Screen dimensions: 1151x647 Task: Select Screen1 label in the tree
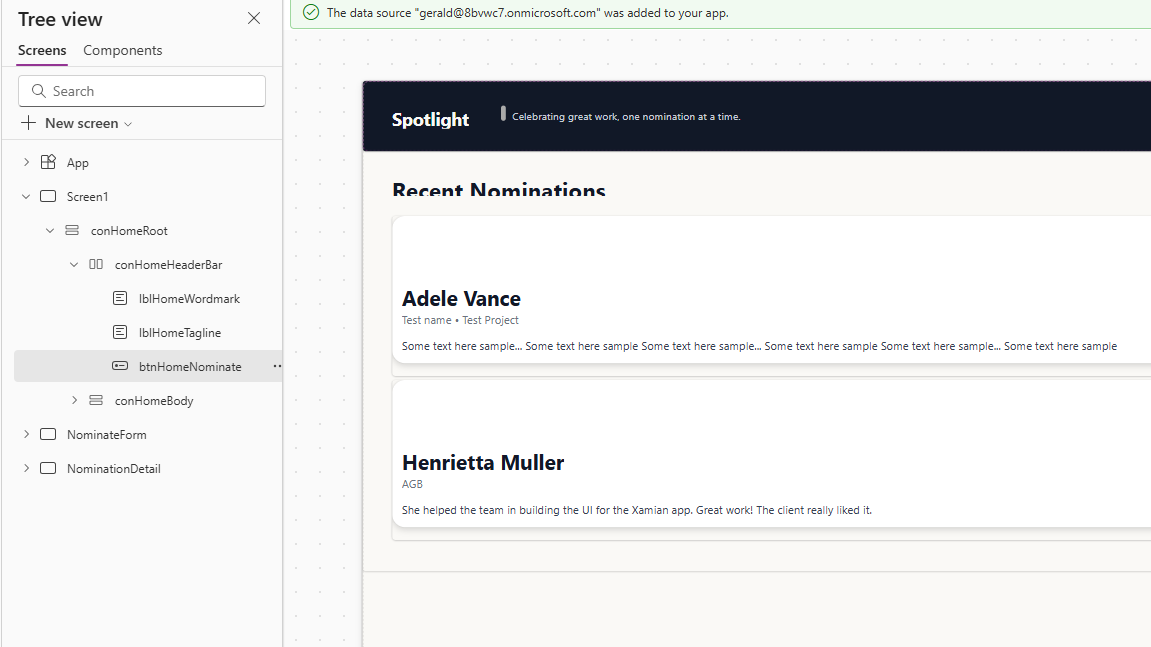[x=87, y=197]
